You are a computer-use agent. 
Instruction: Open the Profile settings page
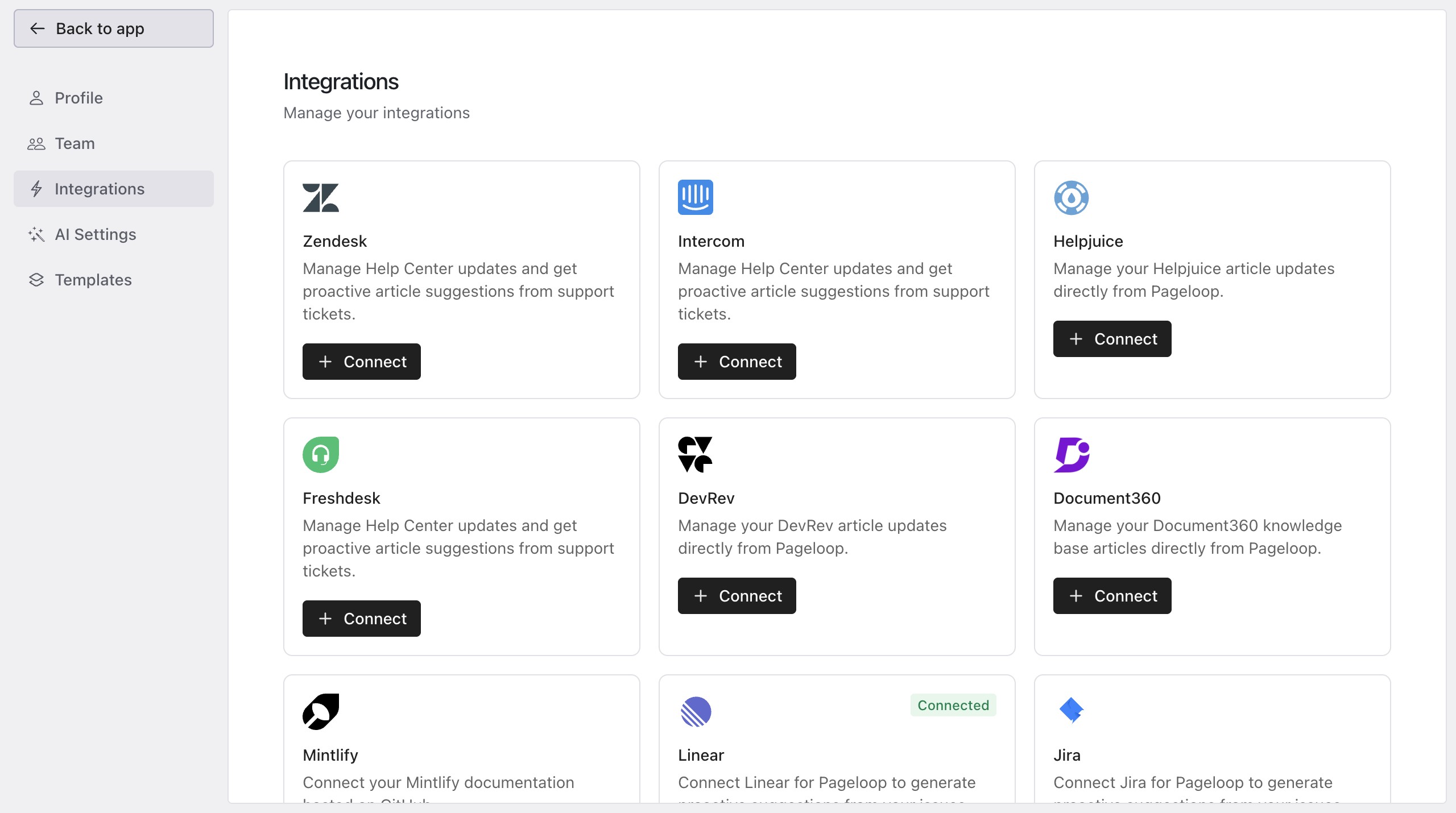tap(114, 98)
